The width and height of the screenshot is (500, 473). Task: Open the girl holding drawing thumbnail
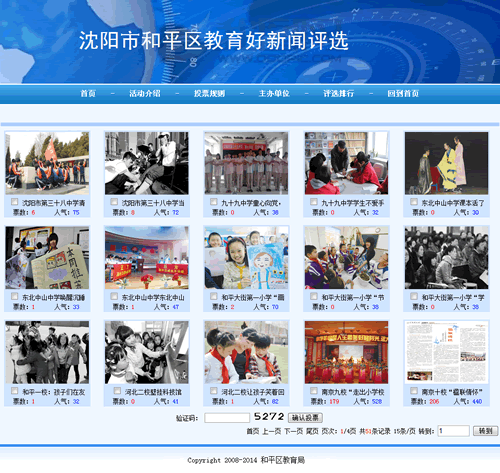coord(246,258)
